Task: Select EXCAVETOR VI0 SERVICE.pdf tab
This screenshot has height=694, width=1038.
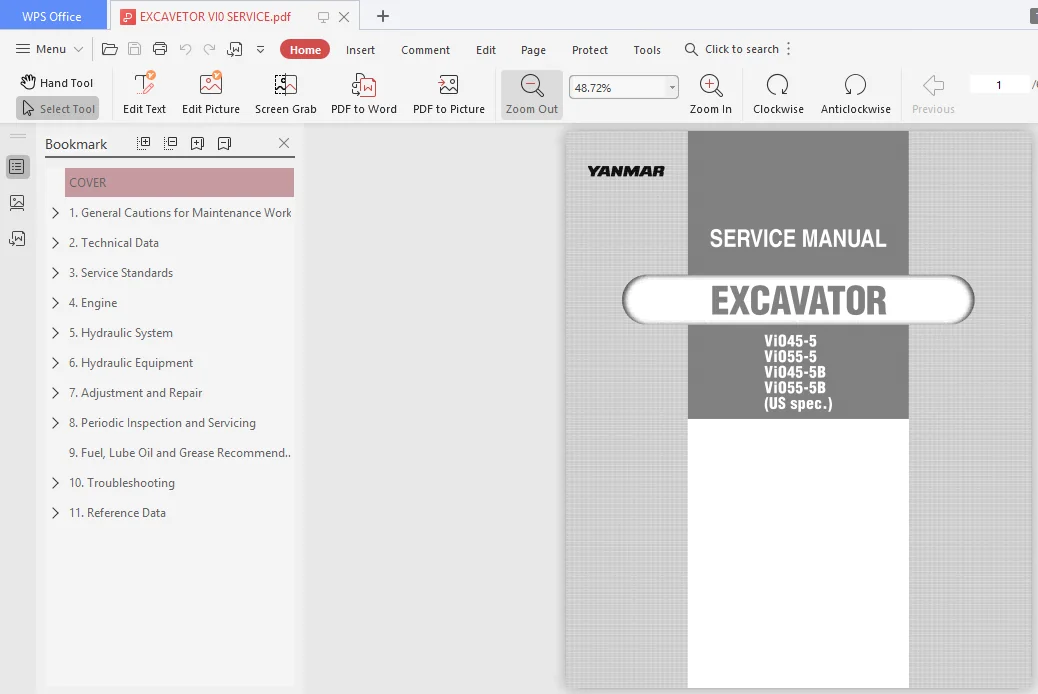Action: point(215,17)
